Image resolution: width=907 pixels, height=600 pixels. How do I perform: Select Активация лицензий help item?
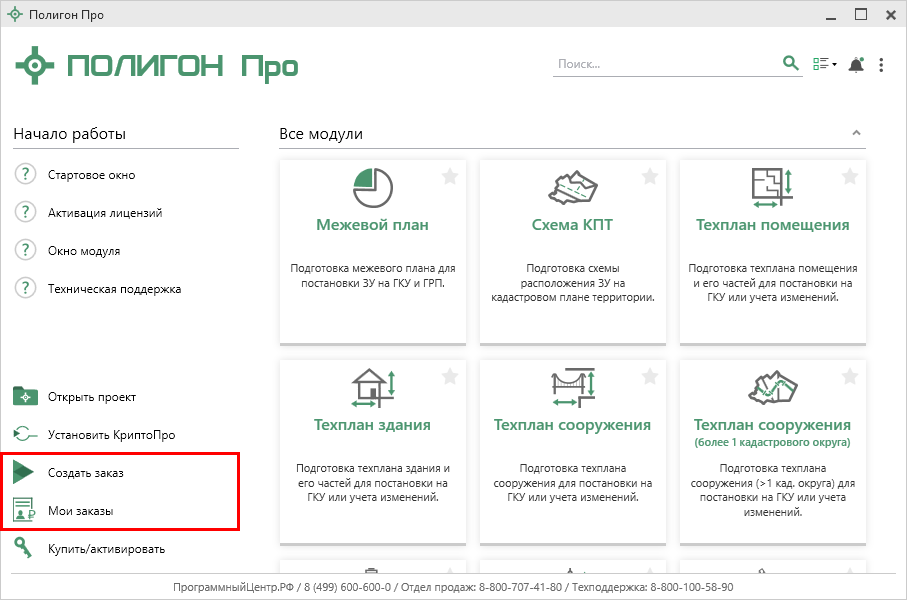pyautogui.click(x=104, y=213)
